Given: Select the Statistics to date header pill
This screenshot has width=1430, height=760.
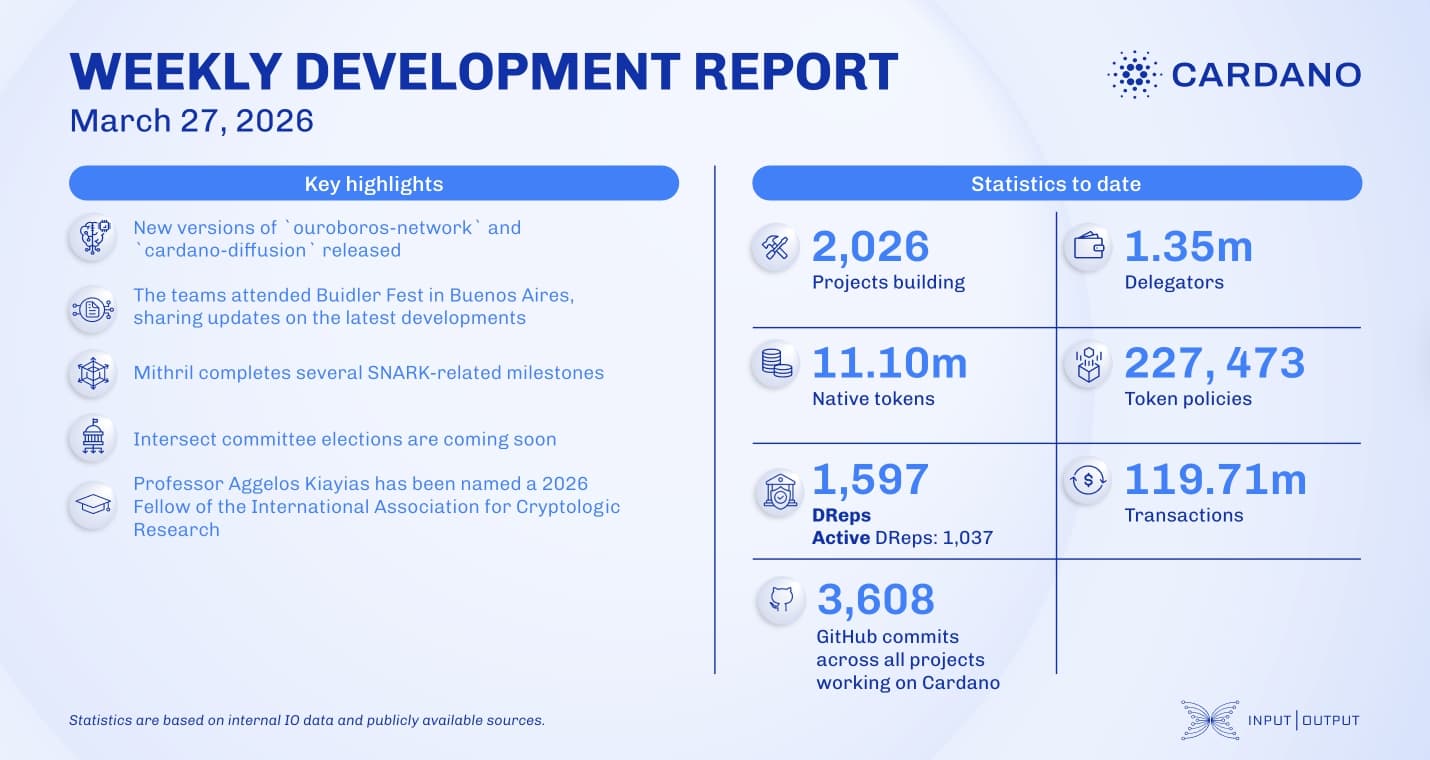Looking at the screenshot, I should [1057, 183].
